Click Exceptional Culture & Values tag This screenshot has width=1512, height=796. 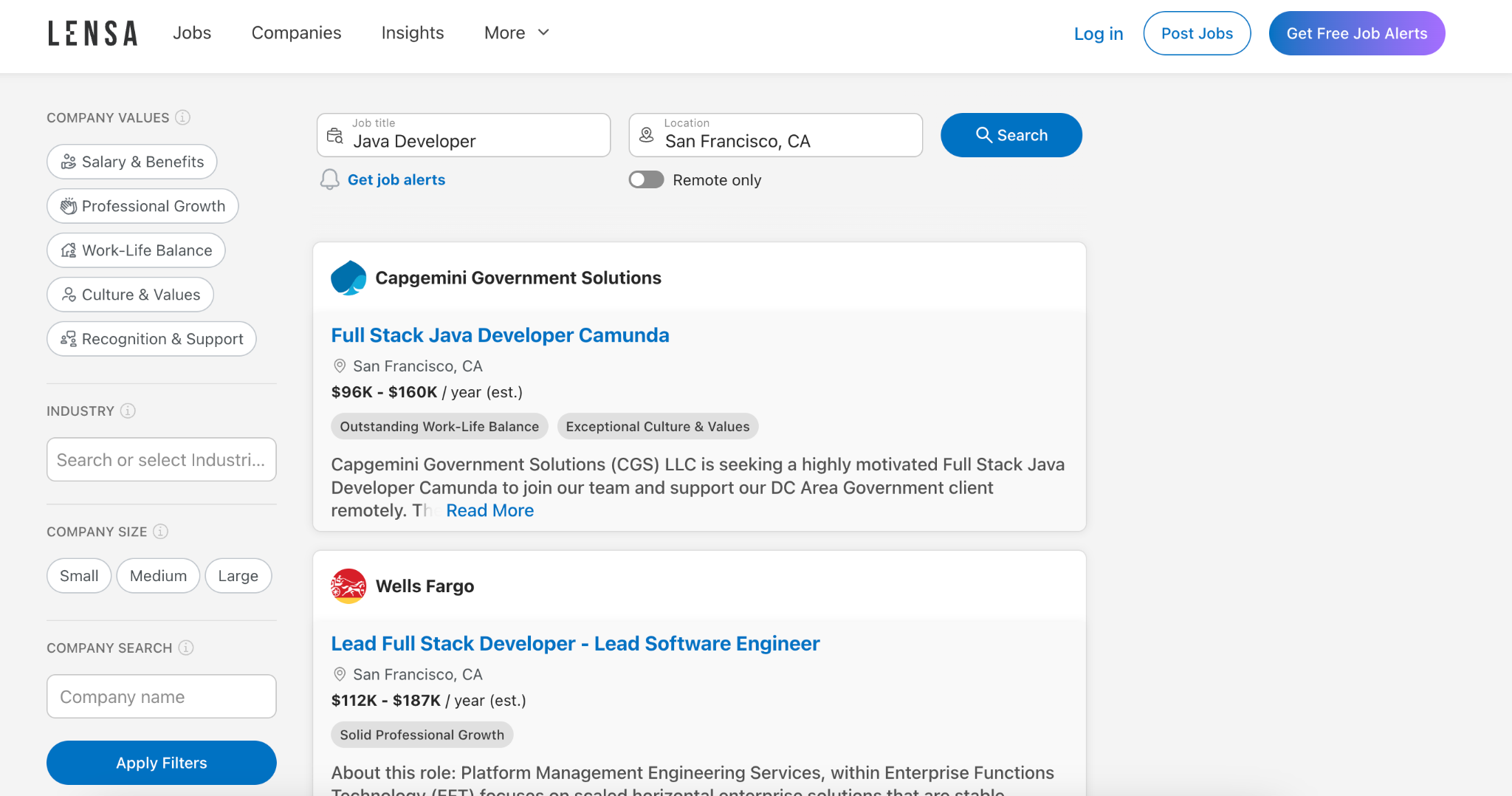tap(657, 426)
